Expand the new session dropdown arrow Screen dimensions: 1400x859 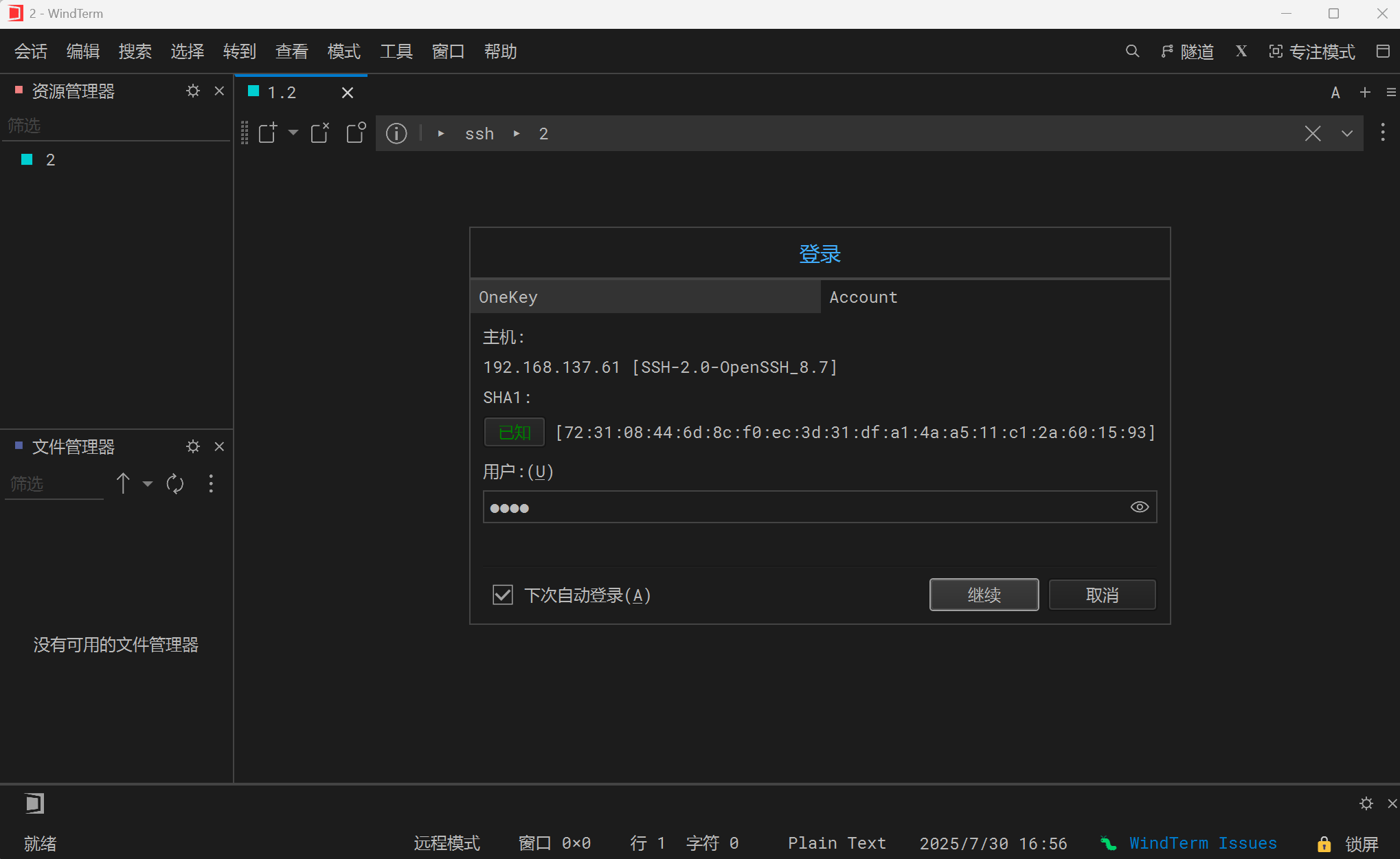click(x=293, y=133)
